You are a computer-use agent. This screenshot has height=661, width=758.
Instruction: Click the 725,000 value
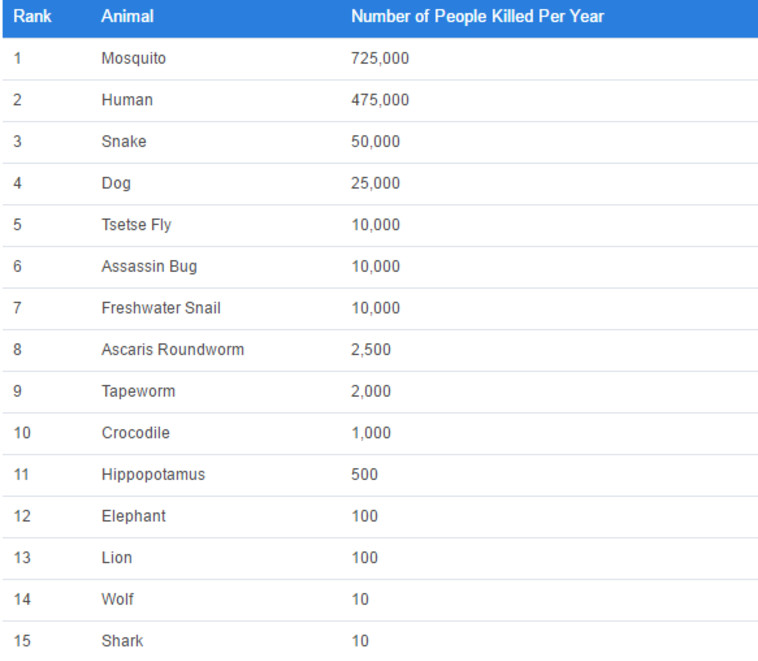coord(380,59)
